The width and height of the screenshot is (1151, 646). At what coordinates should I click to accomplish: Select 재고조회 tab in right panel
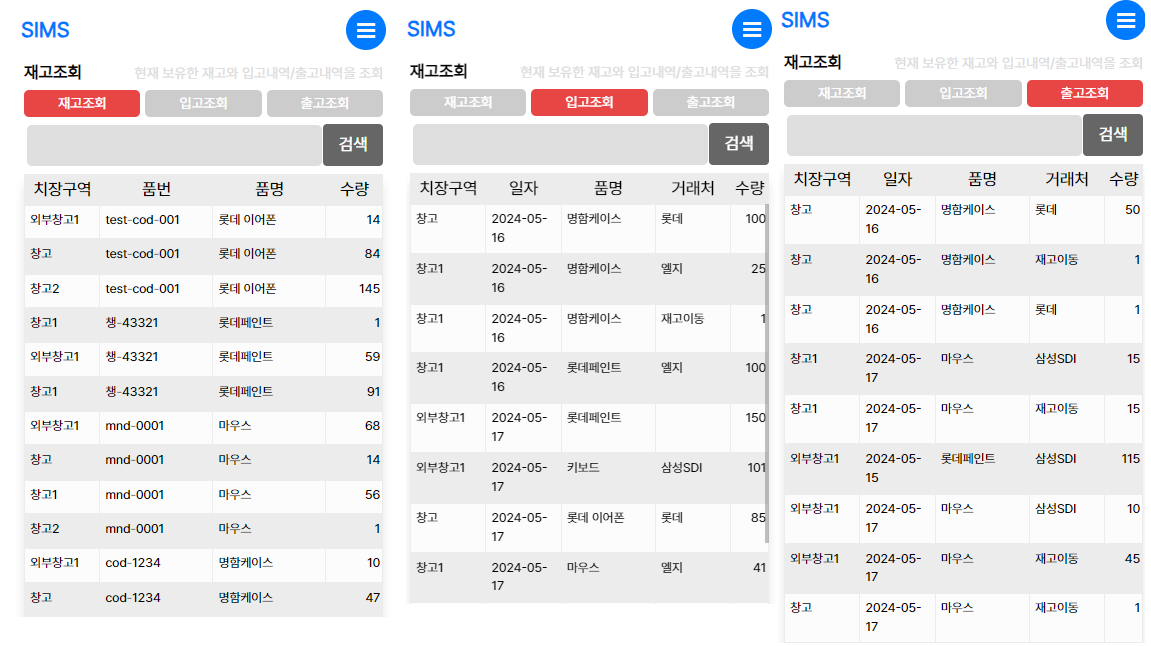tap(842, 93)
